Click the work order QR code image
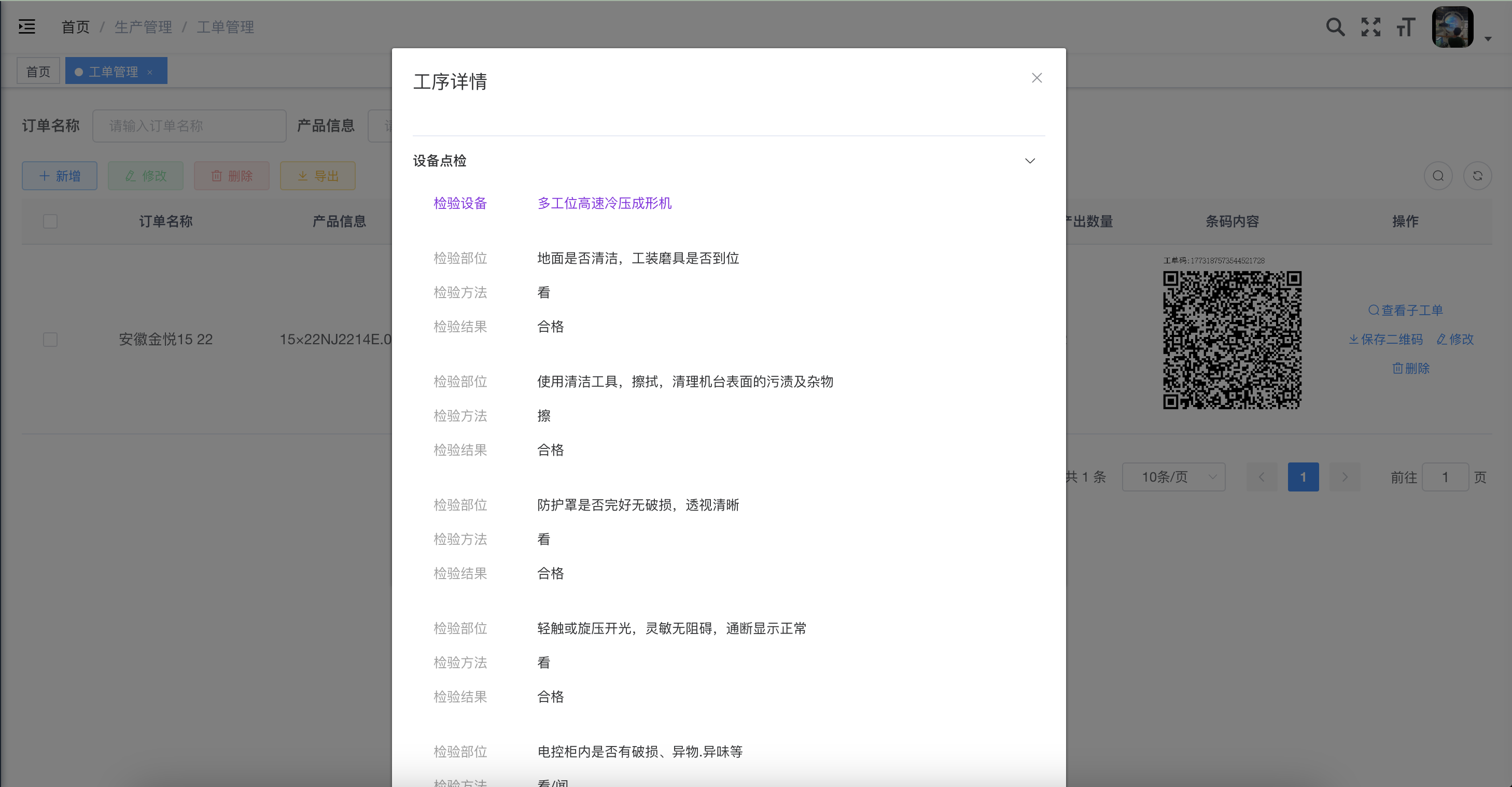 [1232, 339]
